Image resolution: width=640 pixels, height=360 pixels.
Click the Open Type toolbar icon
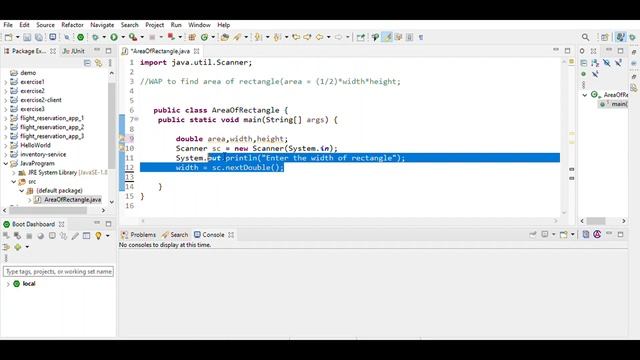coord(224,37)
